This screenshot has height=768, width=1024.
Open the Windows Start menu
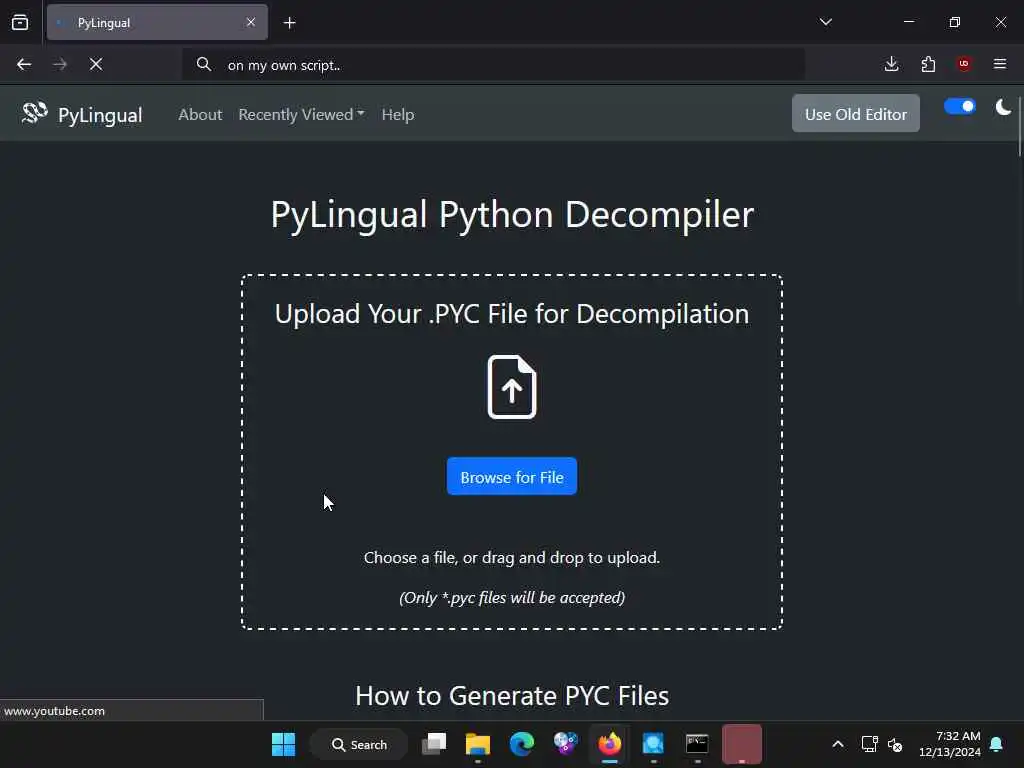283,744
